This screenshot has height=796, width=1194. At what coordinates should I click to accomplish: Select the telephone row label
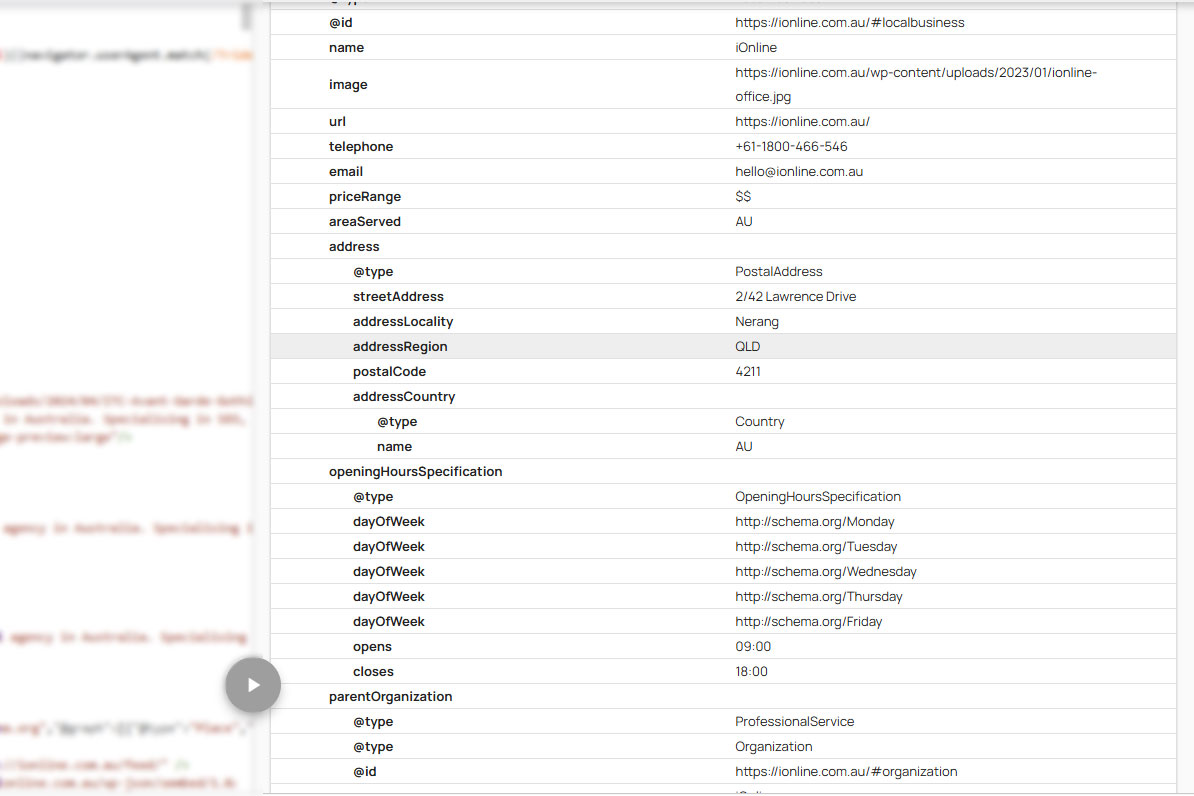[x=361, y=146]
